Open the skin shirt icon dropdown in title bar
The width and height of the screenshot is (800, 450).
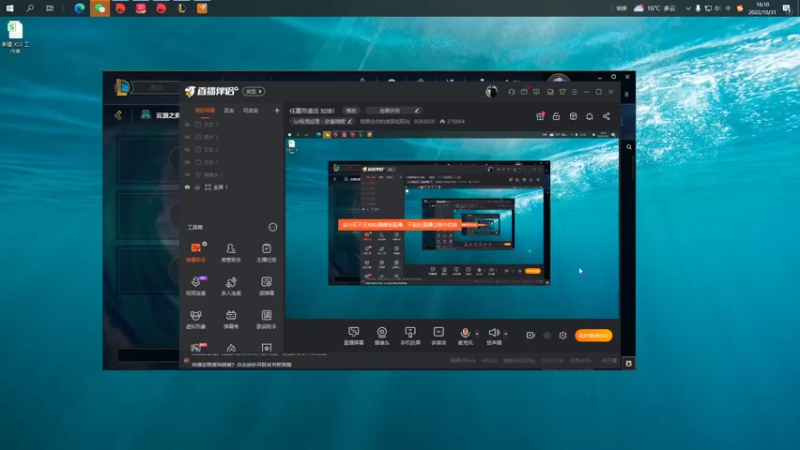(562, 92)
